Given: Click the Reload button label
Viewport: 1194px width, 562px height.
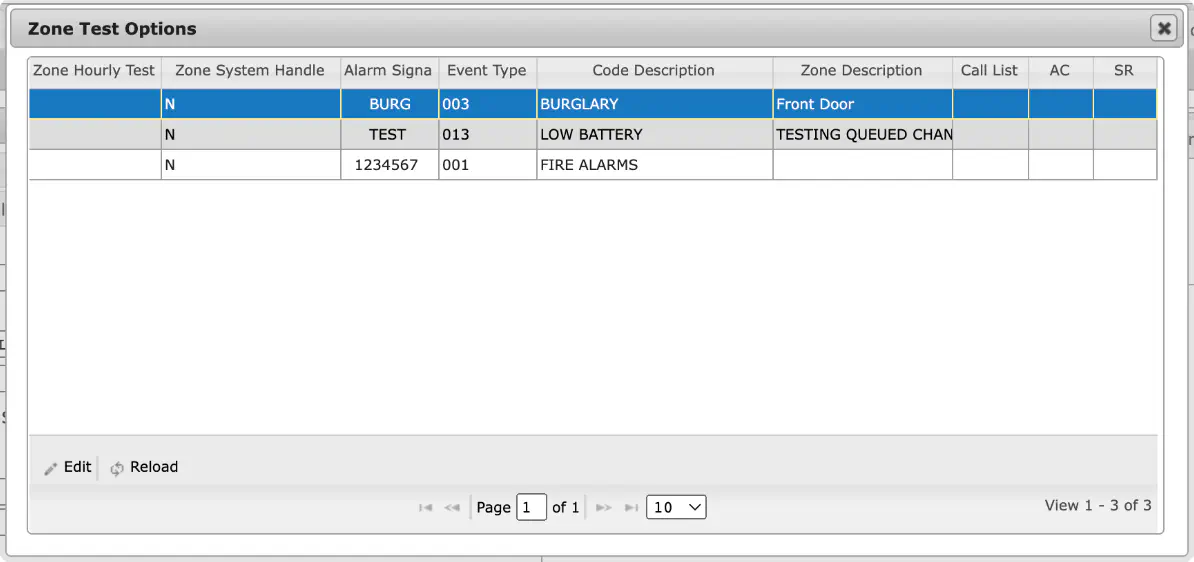Looking at the screenshot, I should click(x=154, y=467).
